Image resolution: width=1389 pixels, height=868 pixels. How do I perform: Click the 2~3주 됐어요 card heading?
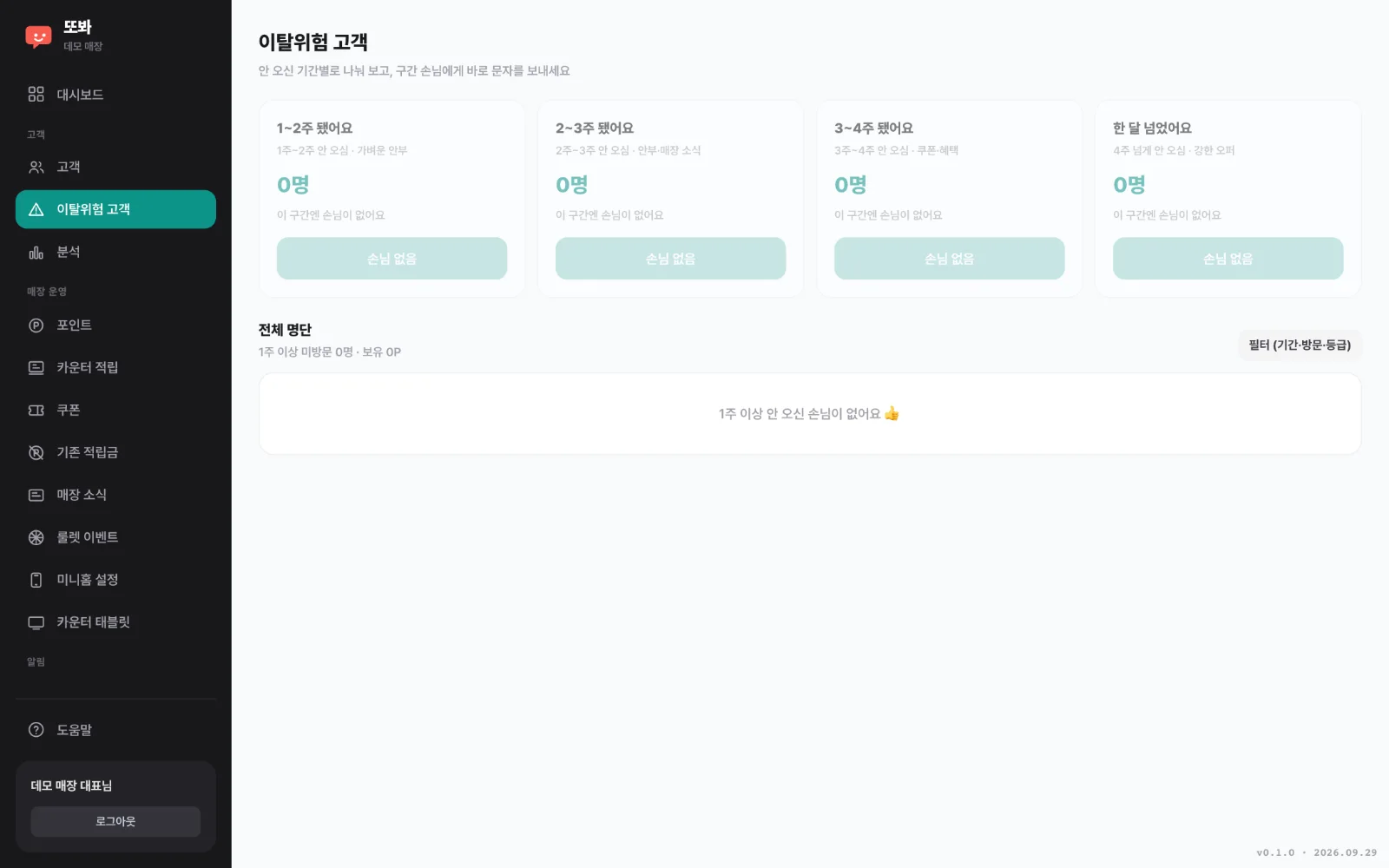(x=595, y=128)
